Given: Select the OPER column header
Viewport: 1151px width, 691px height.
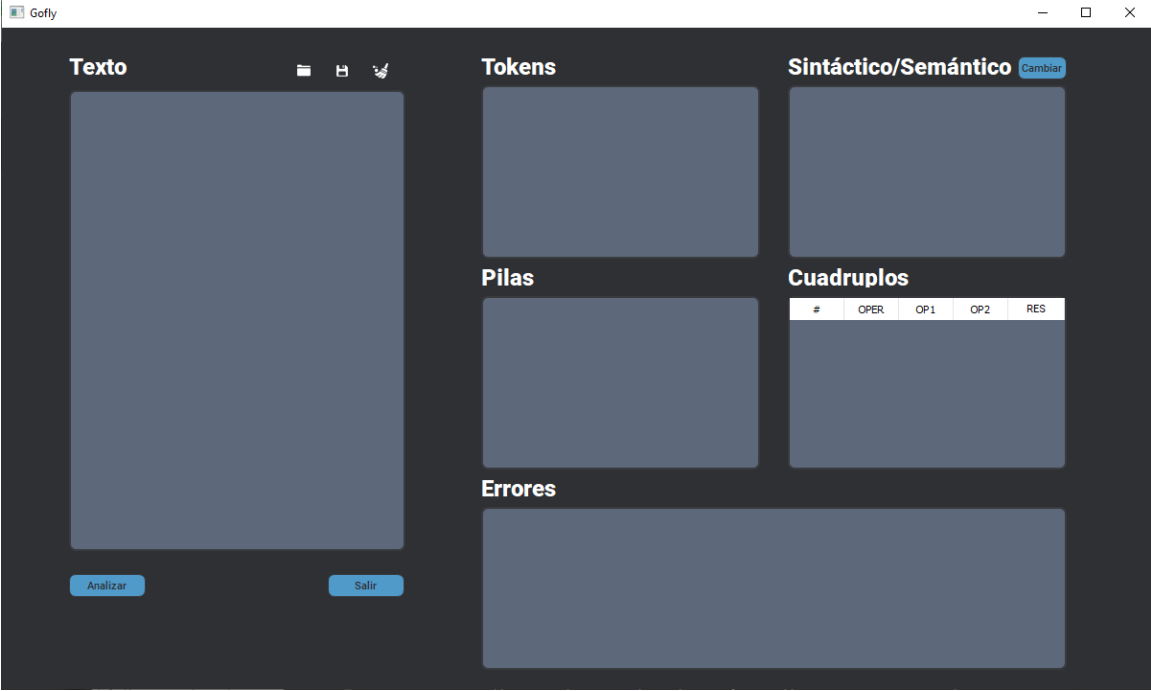Looking at the screenshot, I should coord(871,310).
